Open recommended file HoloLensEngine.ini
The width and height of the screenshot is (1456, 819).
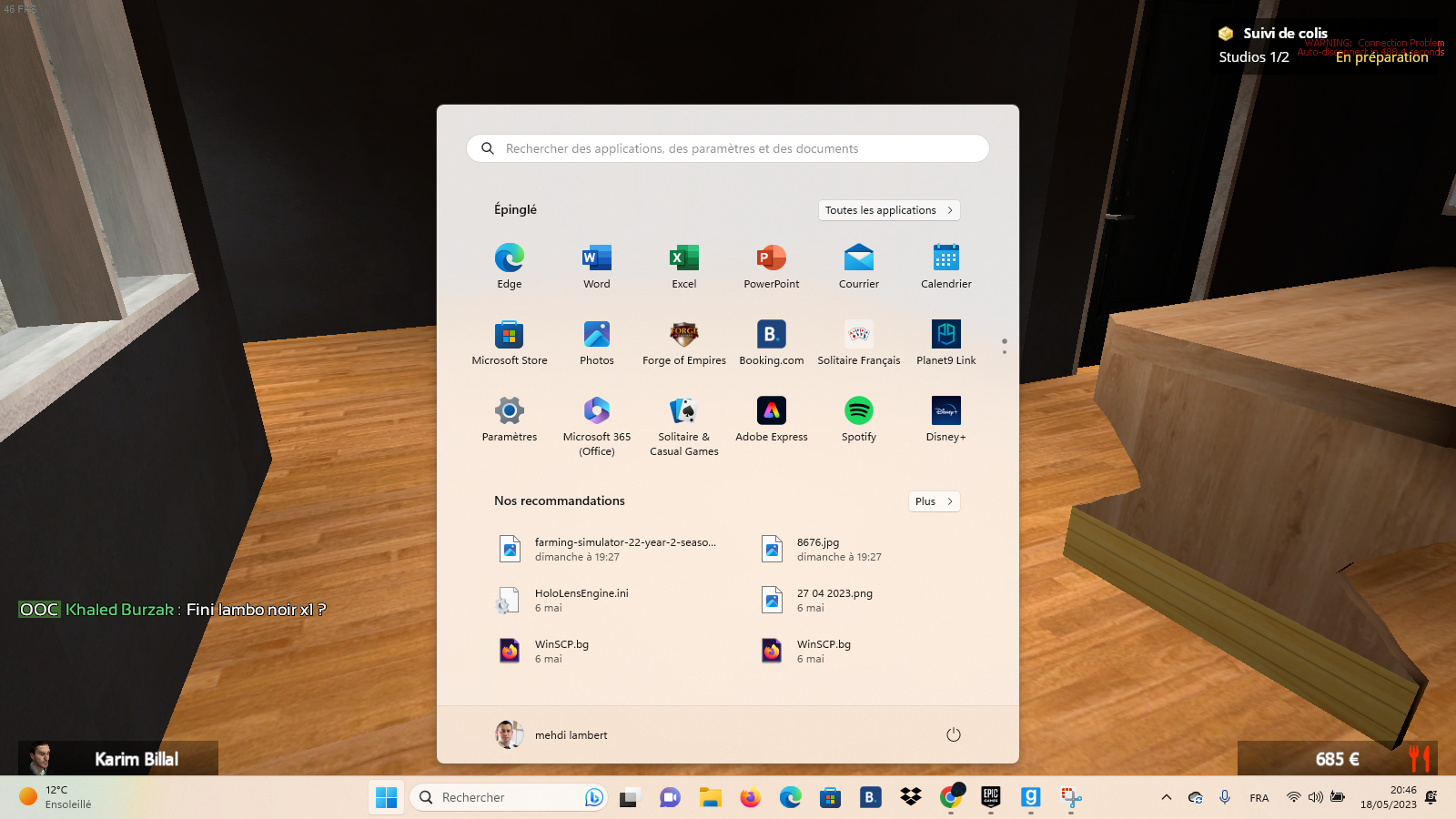coord(581,600)
